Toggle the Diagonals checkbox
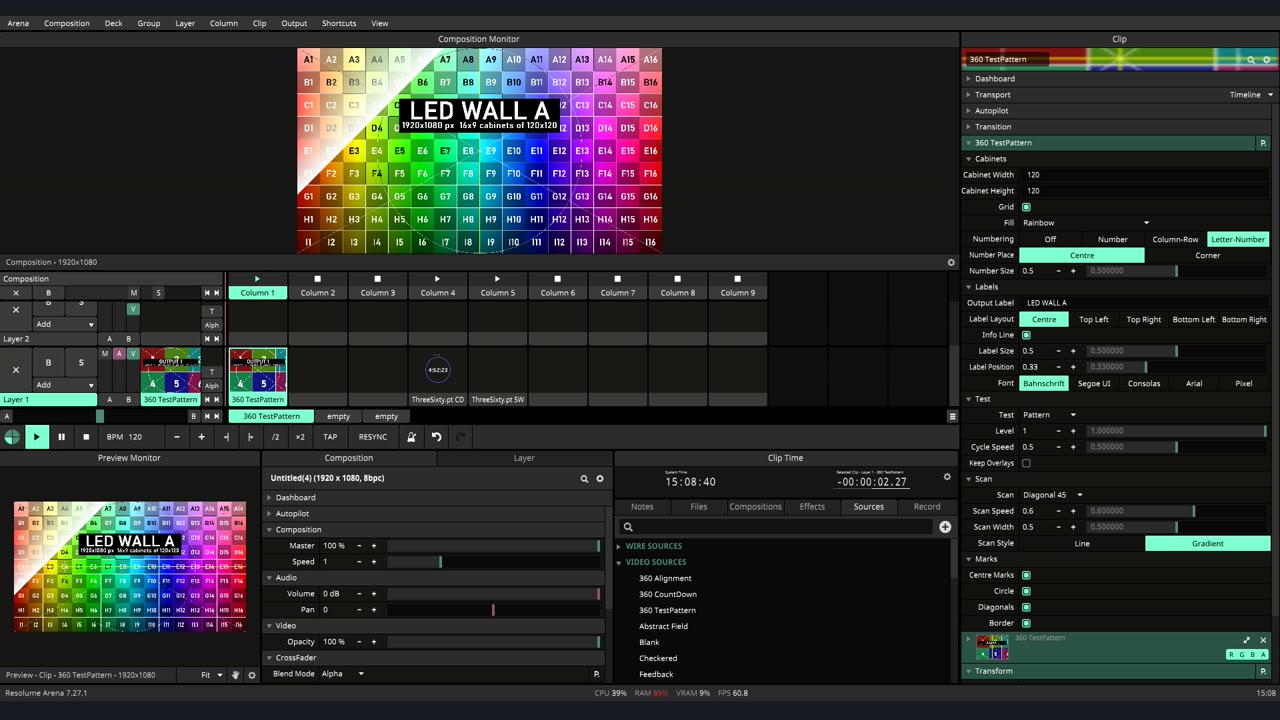 (1026, 607)
